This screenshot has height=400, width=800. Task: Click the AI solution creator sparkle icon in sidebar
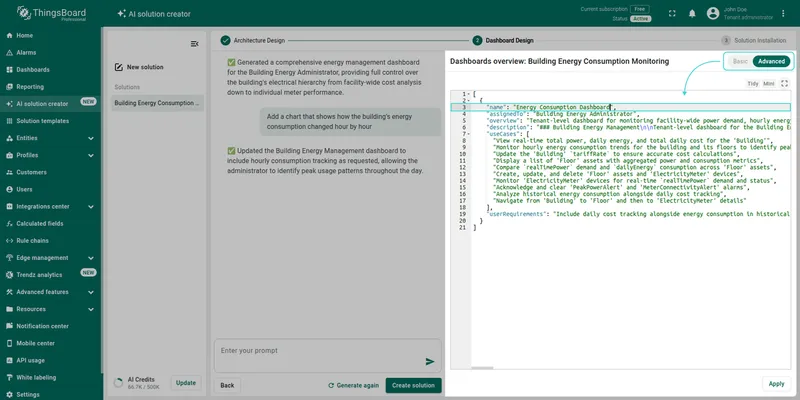click(x=9, y=104)
